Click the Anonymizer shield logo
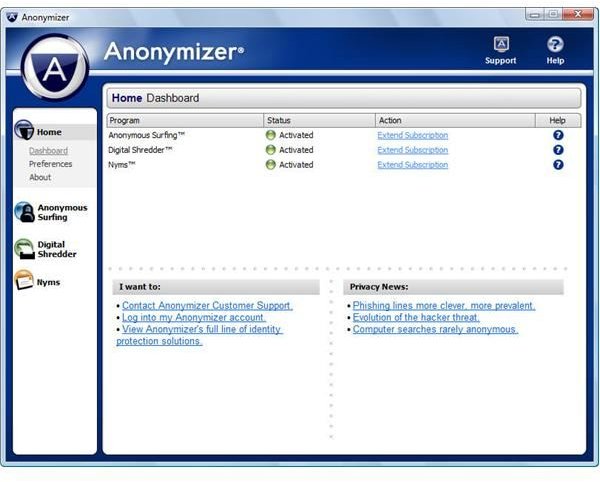600x482 pixels. [x=55, y=67]
